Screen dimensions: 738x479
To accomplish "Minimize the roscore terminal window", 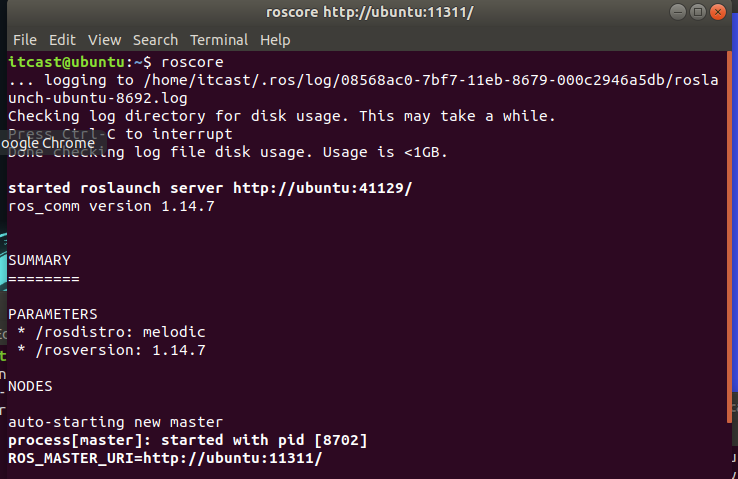I will (679, 13).
